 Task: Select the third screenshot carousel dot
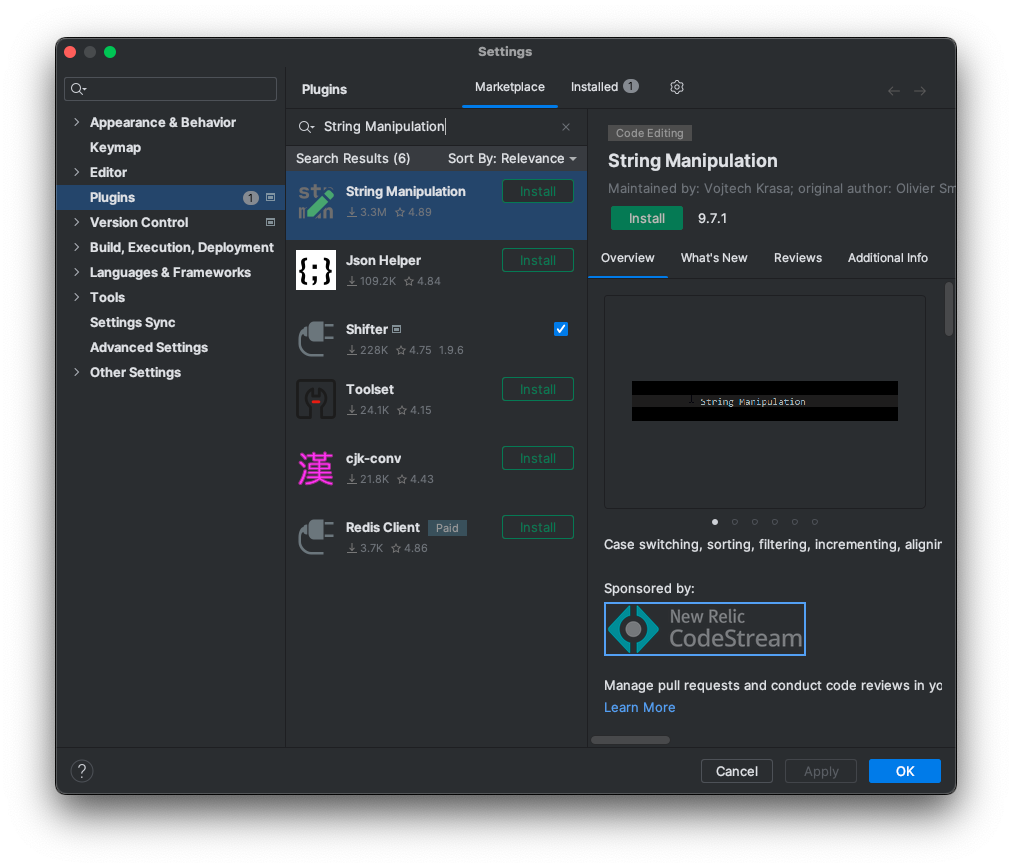[754, 522]
